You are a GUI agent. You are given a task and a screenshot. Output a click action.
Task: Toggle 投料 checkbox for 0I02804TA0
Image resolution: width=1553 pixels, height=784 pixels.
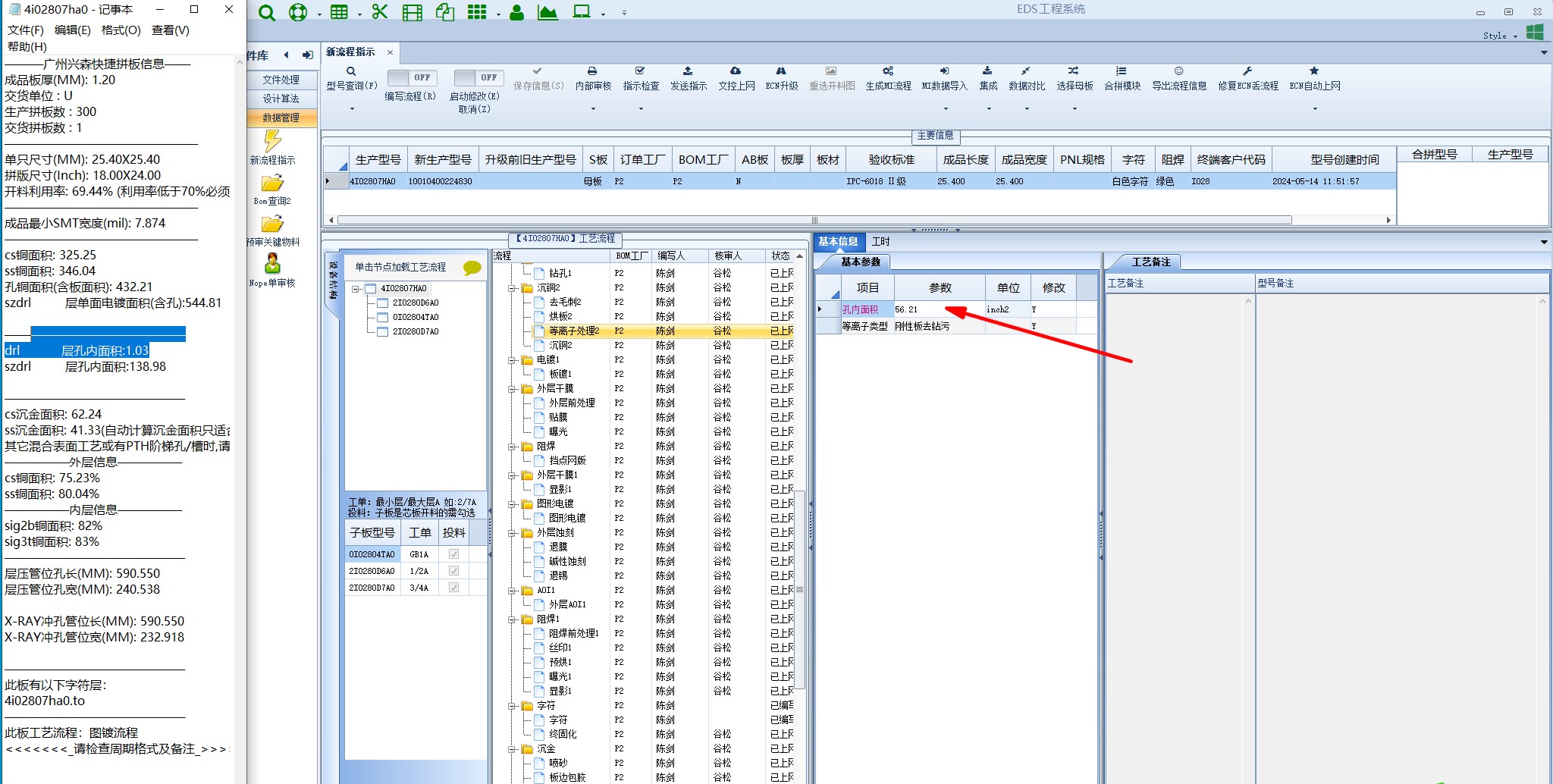tap(453, 554)
